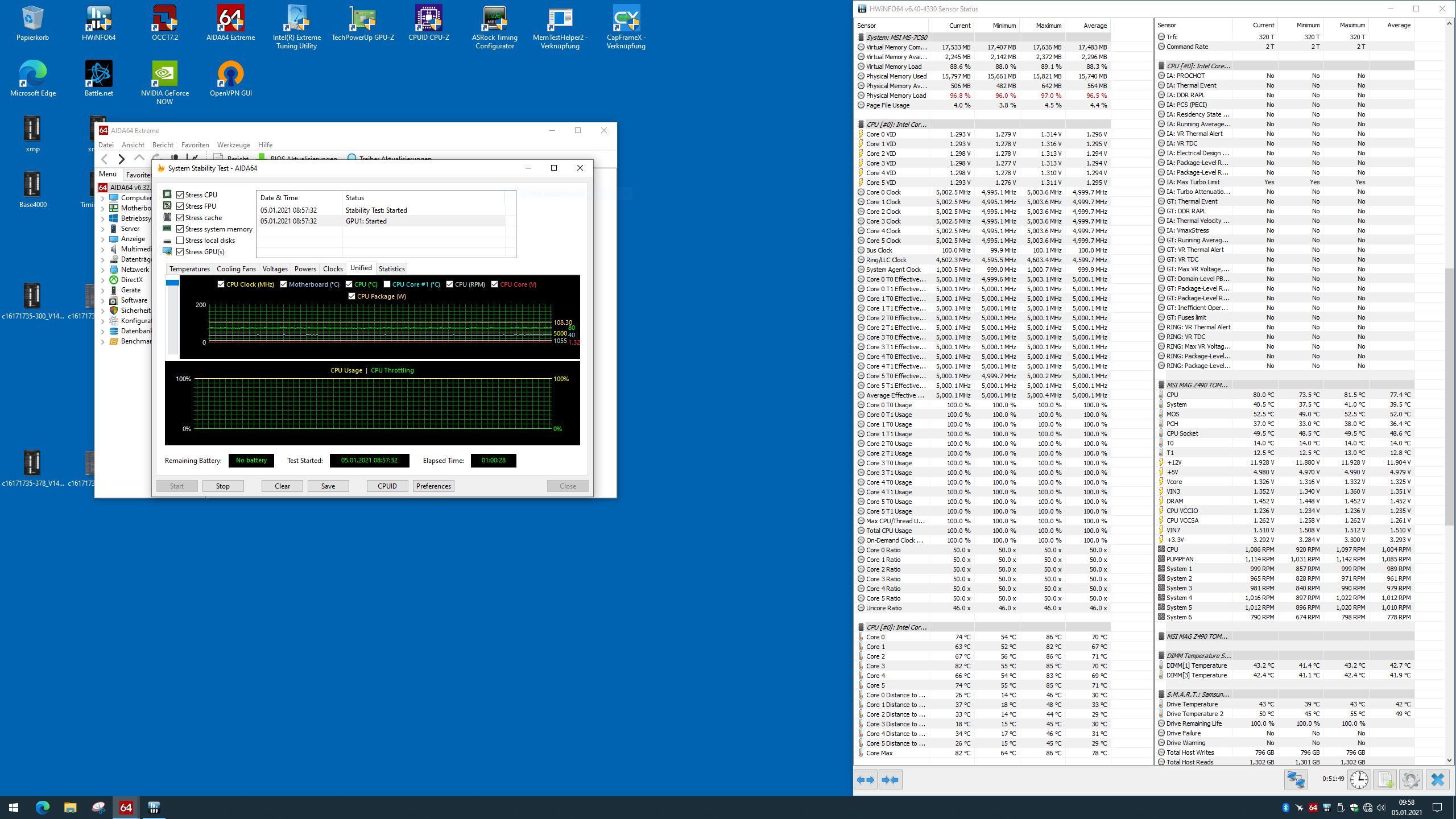Select Intel Extreme Tuning Utility icon
The height and width of the screenshot is (819, 1456).
tap(296, 27)
